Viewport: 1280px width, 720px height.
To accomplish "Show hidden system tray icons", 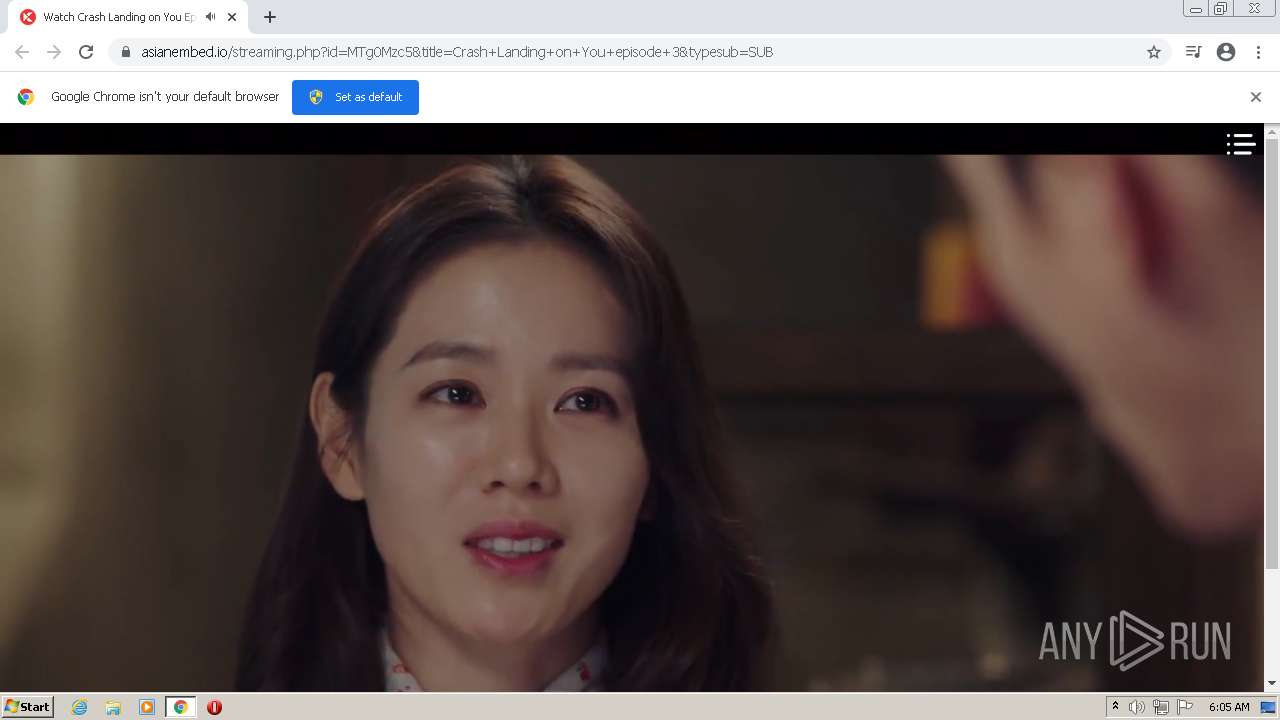I will coord(1115,707).
